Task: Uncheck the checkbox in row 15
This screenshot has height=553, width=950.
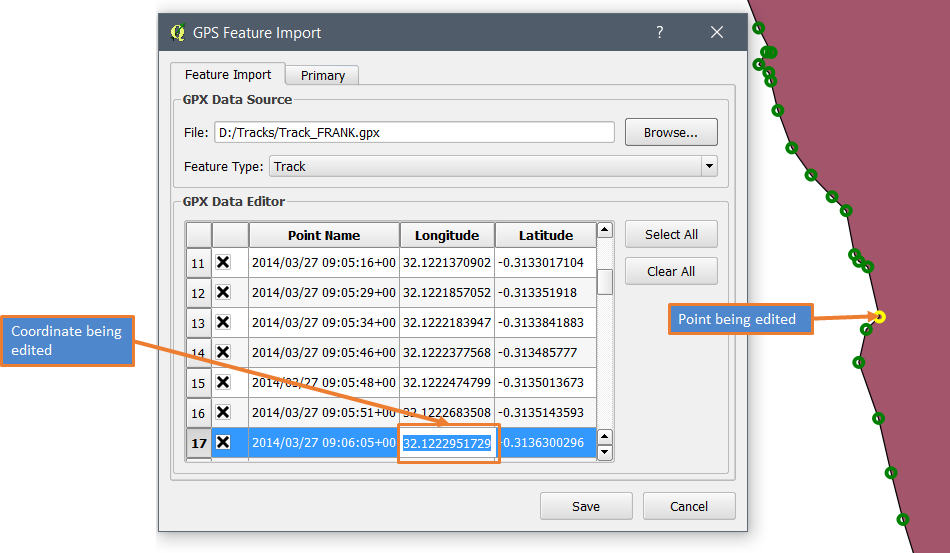Action: (x=223, y=382)
